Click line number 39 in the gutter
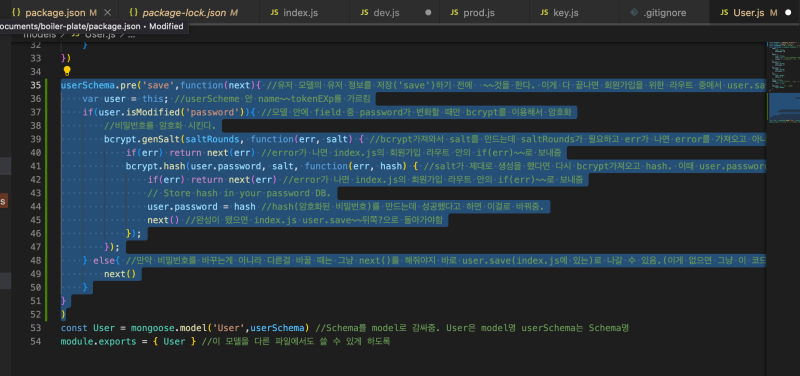The image size is (800, 376). [36, 139]
